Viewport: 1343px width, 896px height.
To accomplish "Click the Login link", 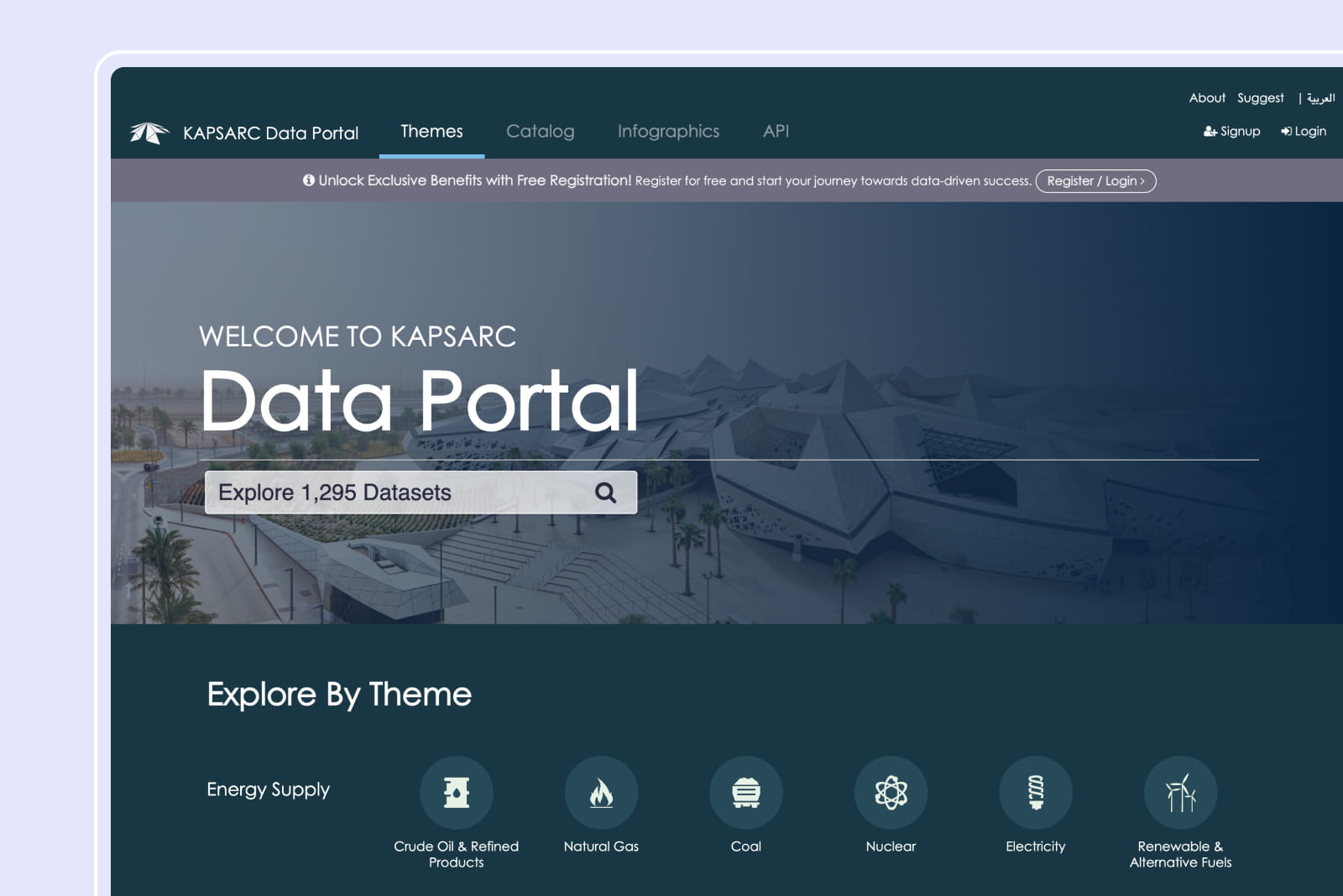I will (1304, 132).
